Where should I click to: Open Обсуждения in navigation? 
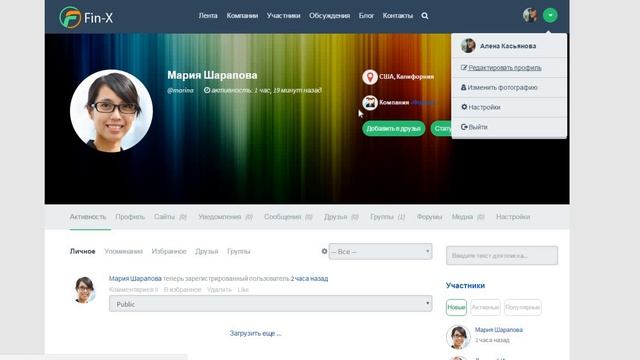(x=329, y=16)
